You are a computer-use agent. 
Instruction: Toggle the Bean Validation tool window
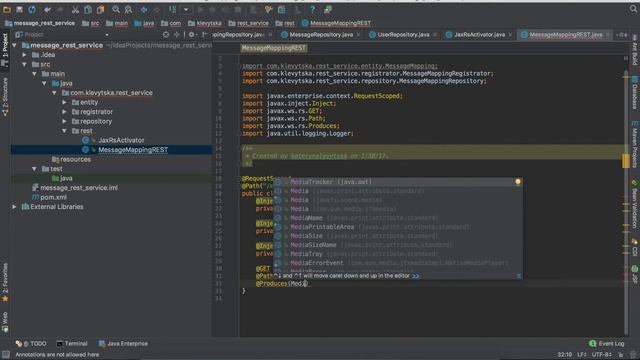click(635, 204)
